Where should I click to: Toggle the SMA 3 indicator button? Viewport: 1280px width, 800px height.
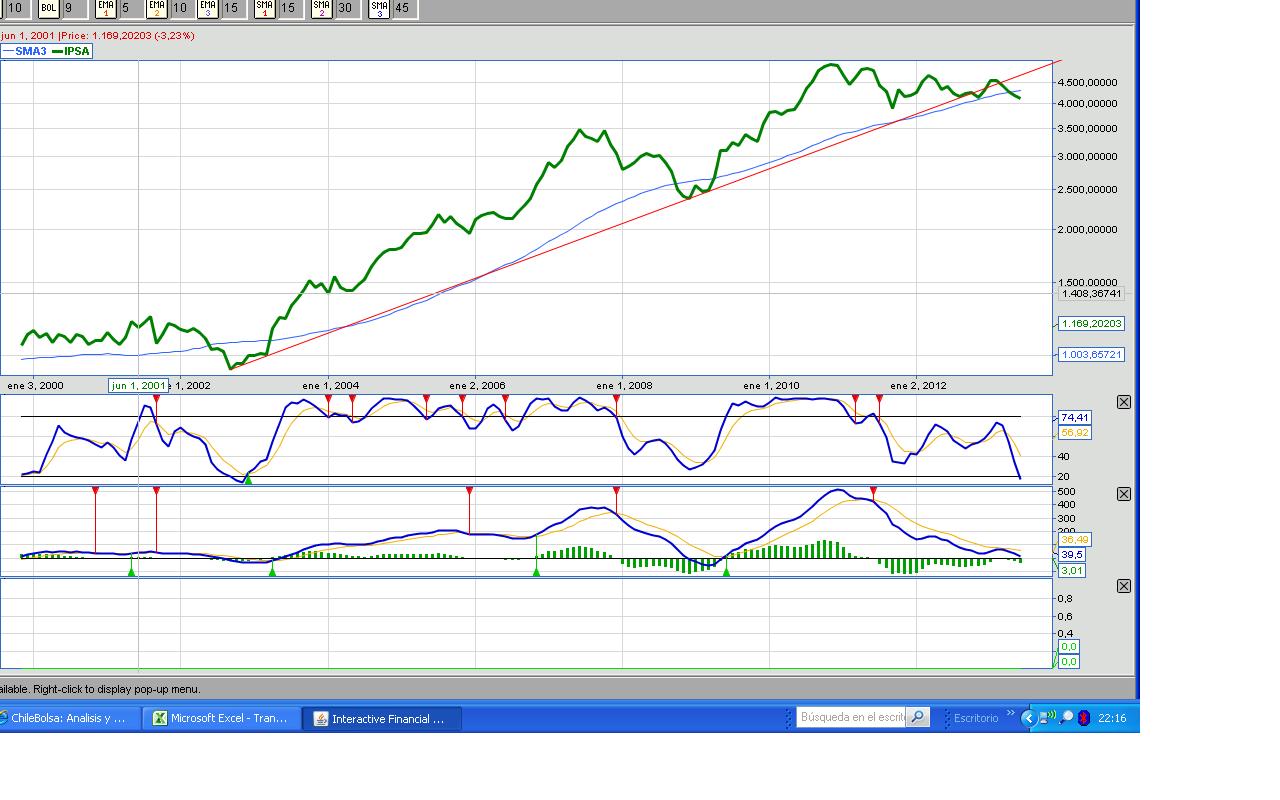(x=379, y=8)
